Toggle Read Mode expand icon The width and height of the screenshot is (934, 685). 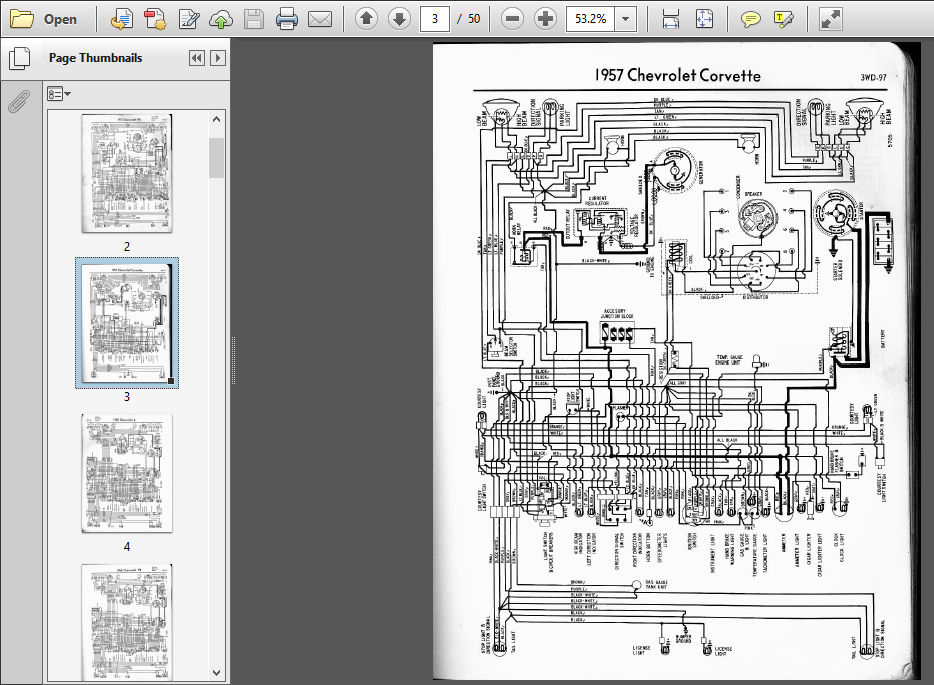click(x=830, y=19)
